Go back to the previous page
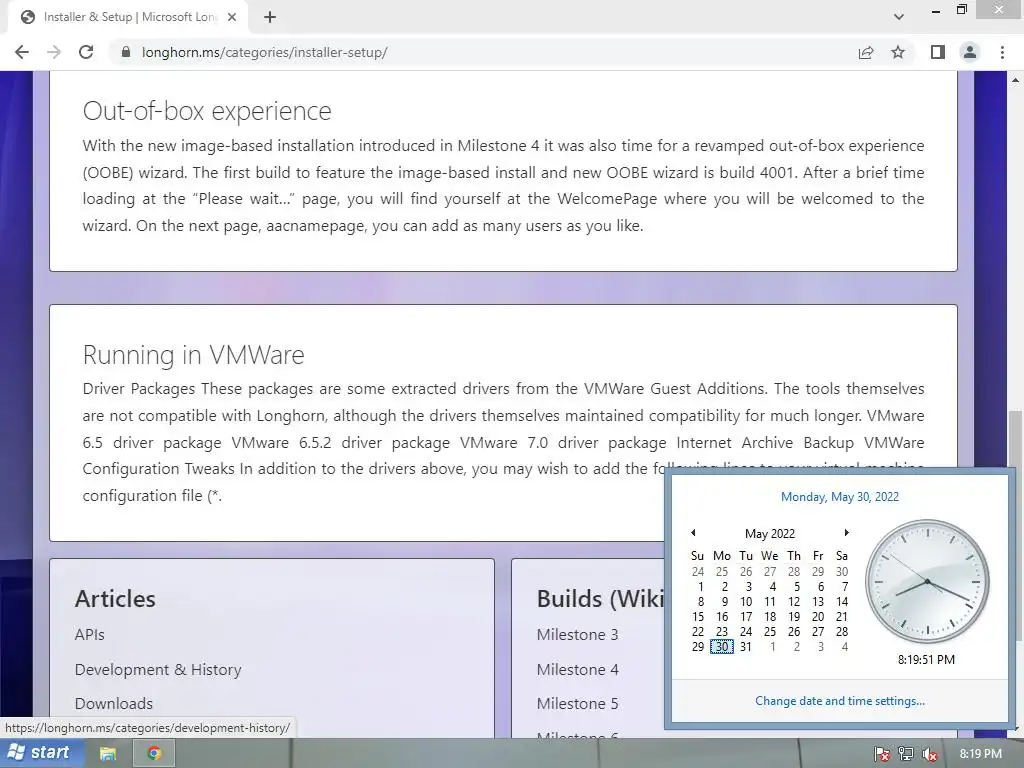1024x768 pixels. point(22,52)
